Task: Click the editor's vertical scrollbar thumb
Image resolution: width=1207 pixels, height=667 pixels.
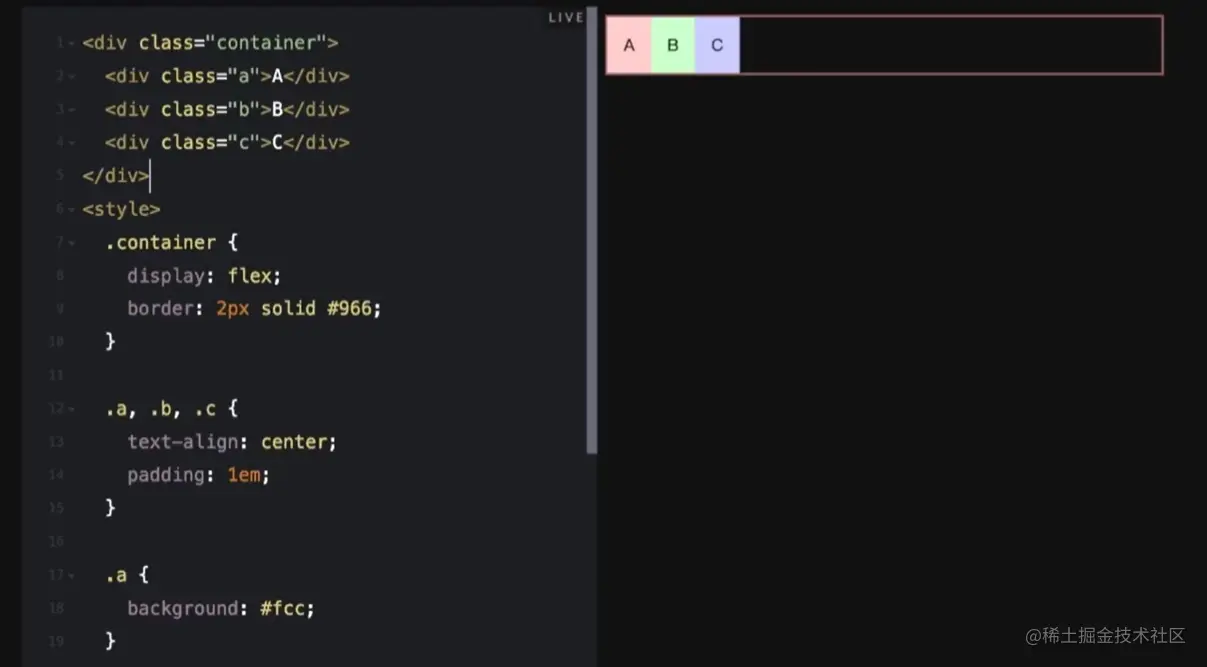Action: [592, 230]
